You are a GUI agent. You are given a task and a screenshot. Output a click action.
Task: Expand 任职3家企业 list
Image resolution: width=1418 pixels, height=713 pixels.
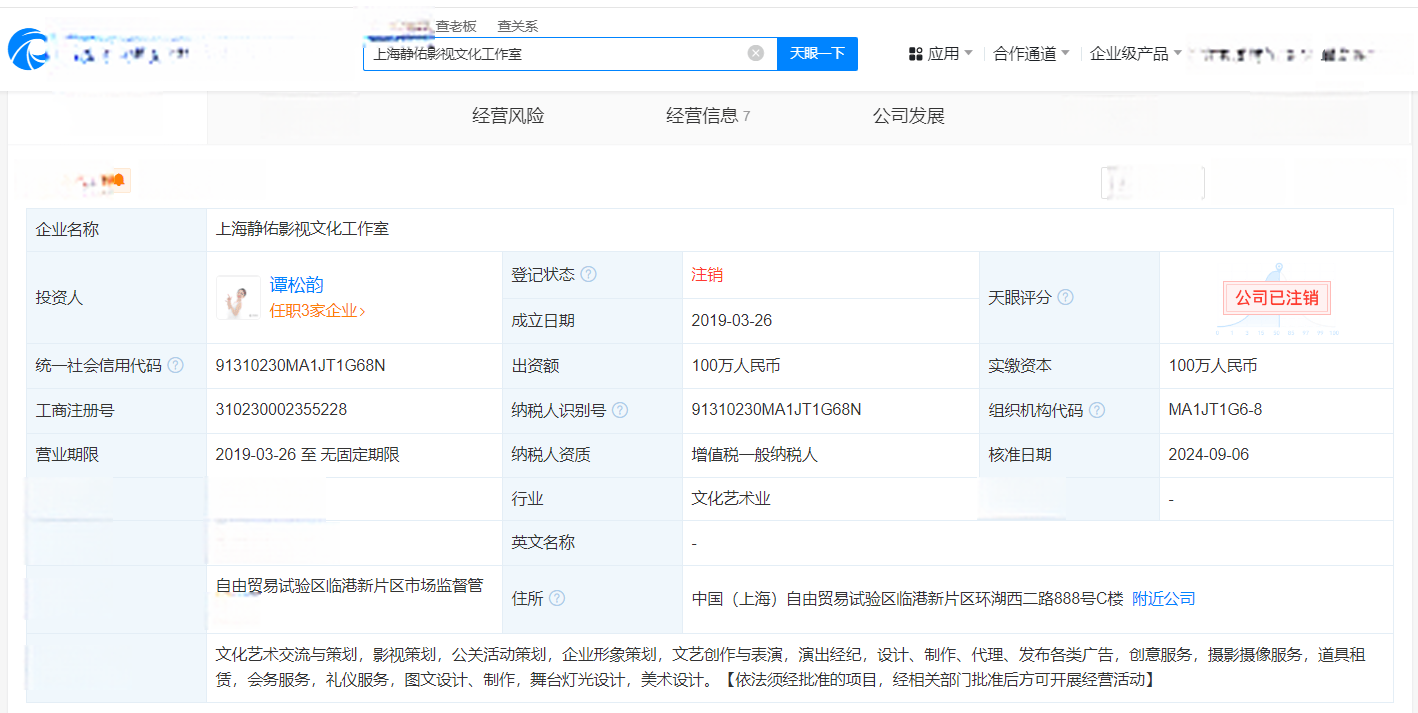pyautogui.click(x=317, y=310)
